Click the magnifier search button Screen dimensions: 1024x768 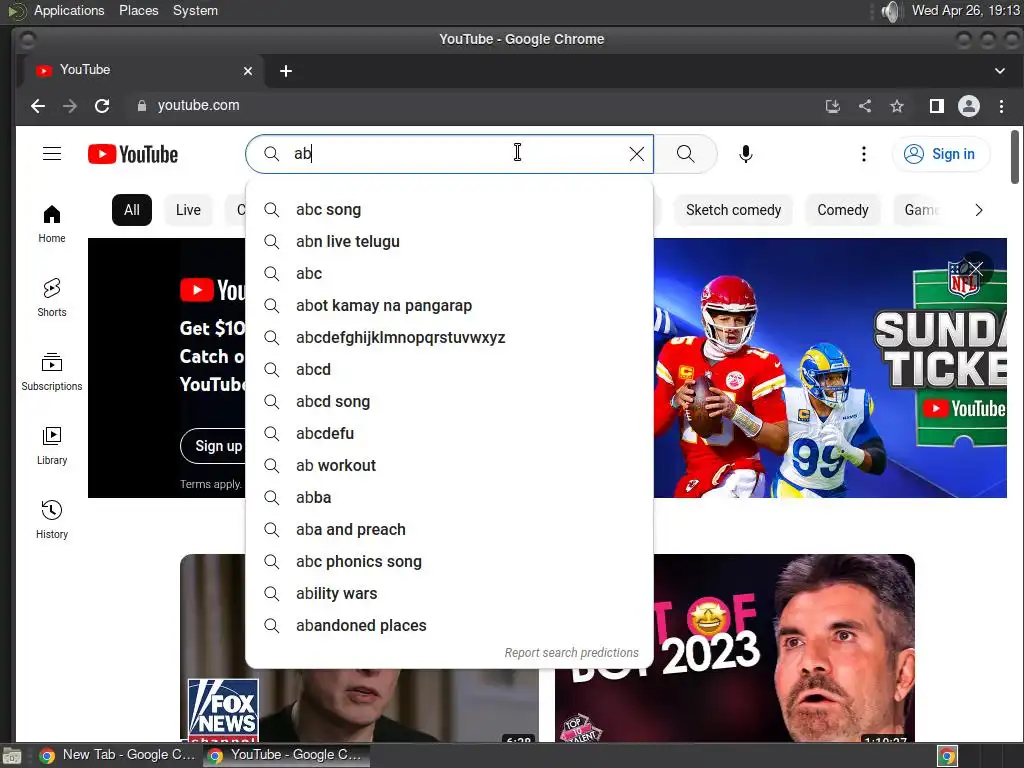[x=686, y=154]
